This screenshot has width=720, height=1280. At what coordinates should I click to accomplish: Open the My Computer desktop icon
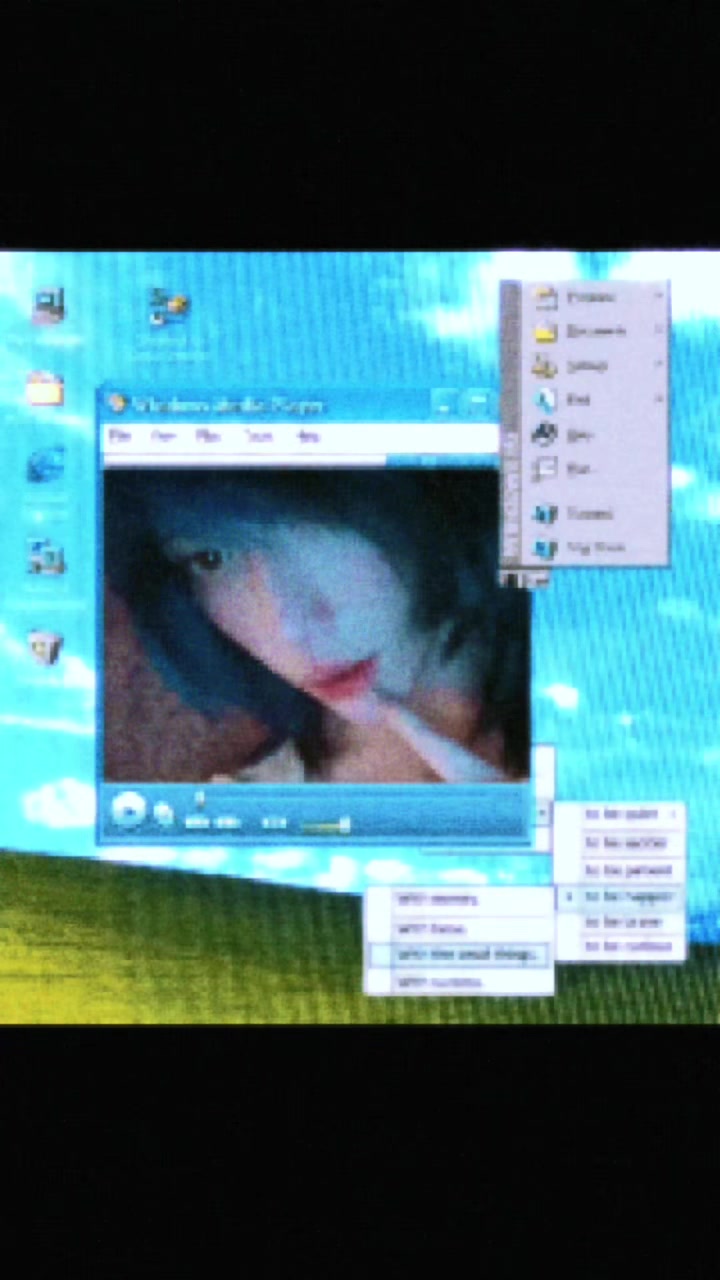tap(47, 306)
